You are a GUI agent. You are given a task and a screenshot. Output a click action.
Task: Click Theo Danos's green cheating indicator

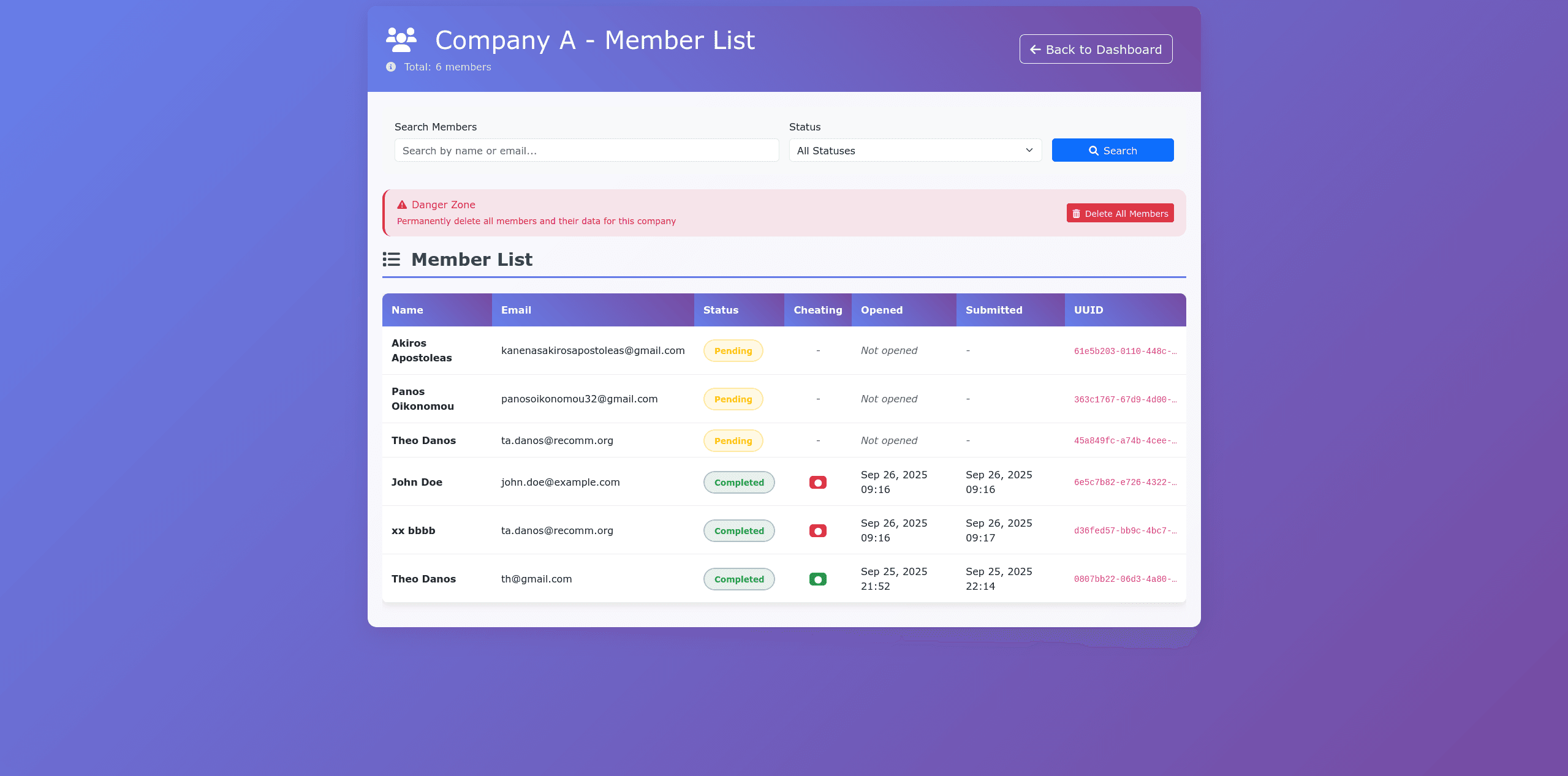pos(817,579)
